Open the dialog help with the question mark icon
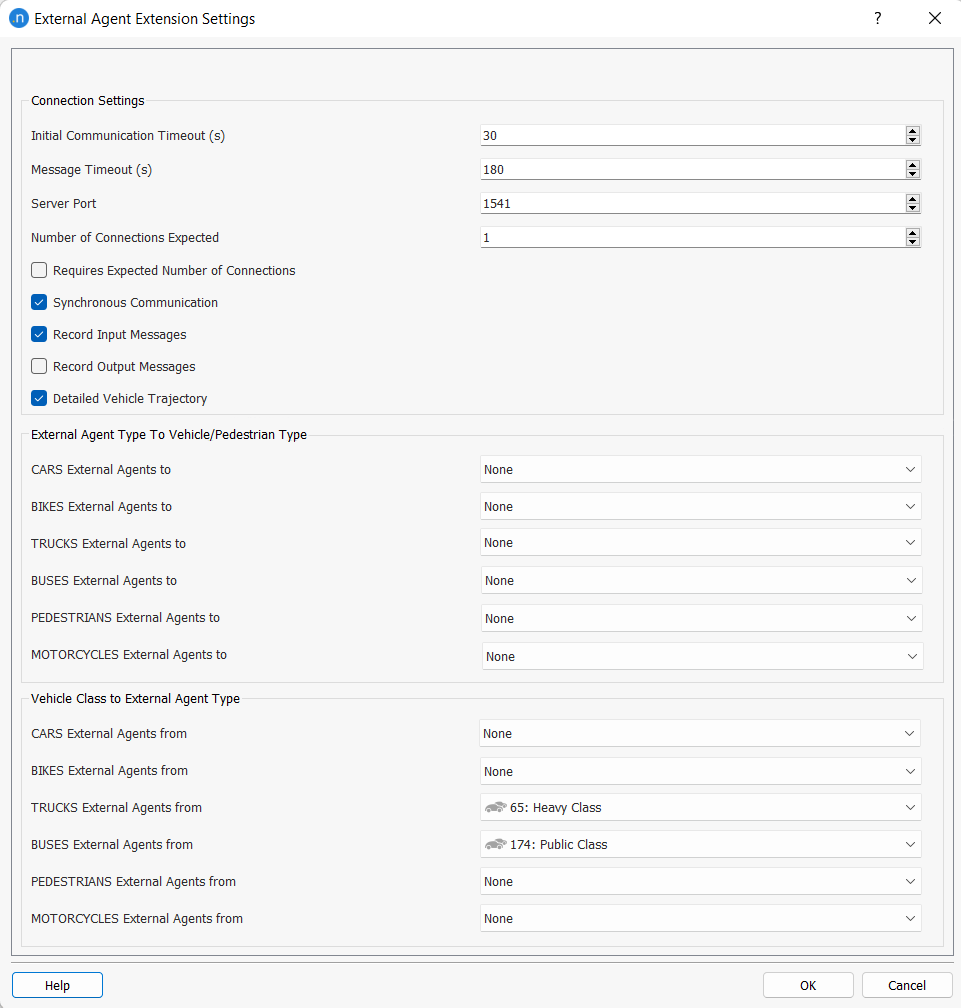 tap(877, 18)
